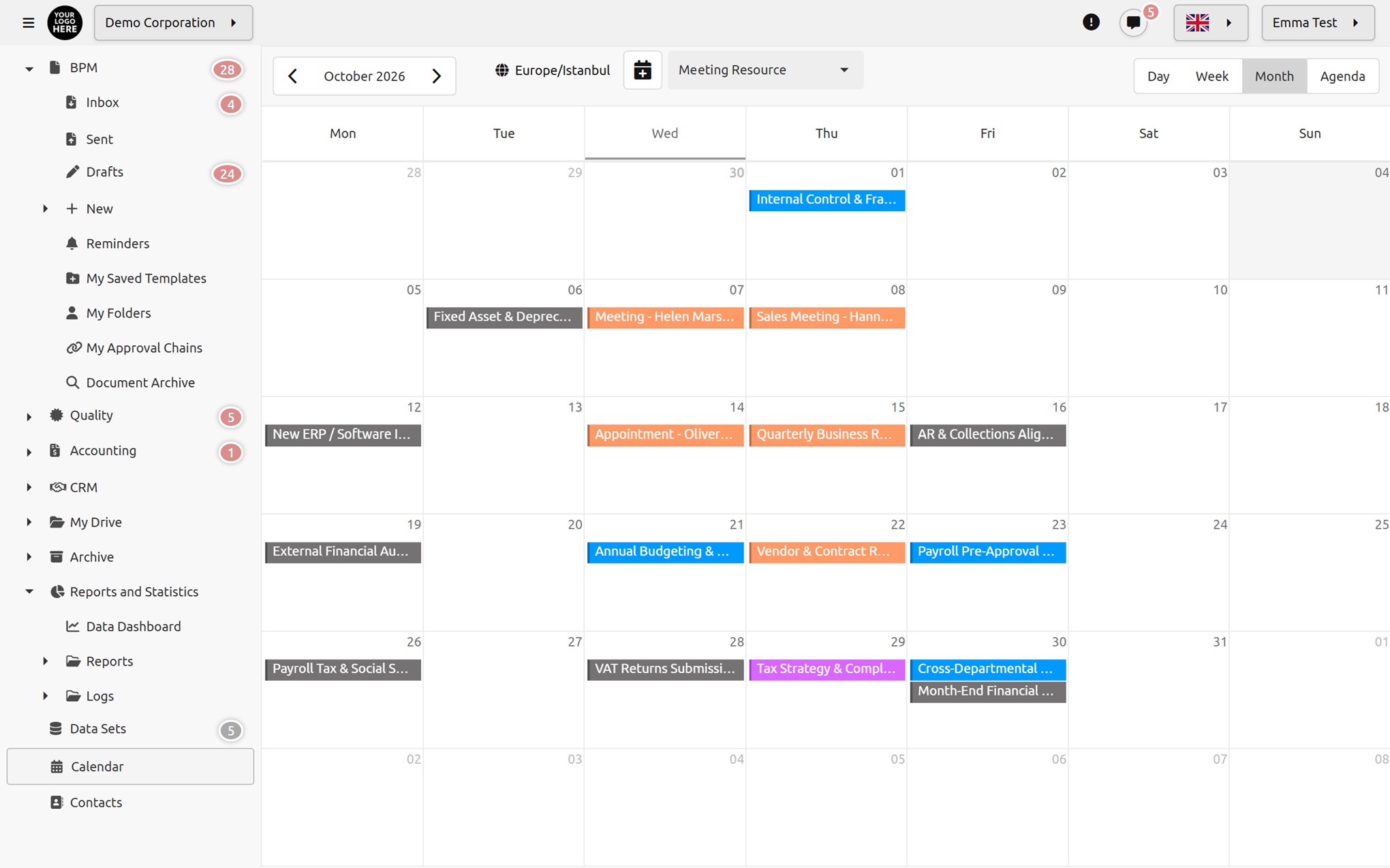Switch to the Agenda view tab
The height and width of the screenshot is (868, 1390).
1342,76
